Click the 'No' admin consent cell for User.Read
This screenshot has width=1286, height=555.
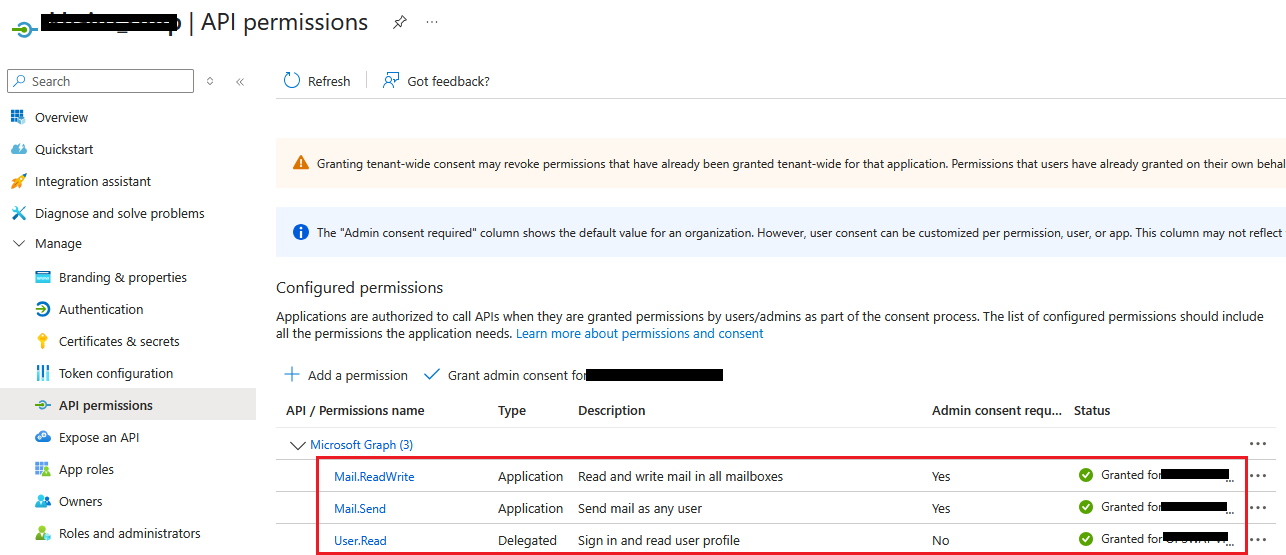(940, 541)
